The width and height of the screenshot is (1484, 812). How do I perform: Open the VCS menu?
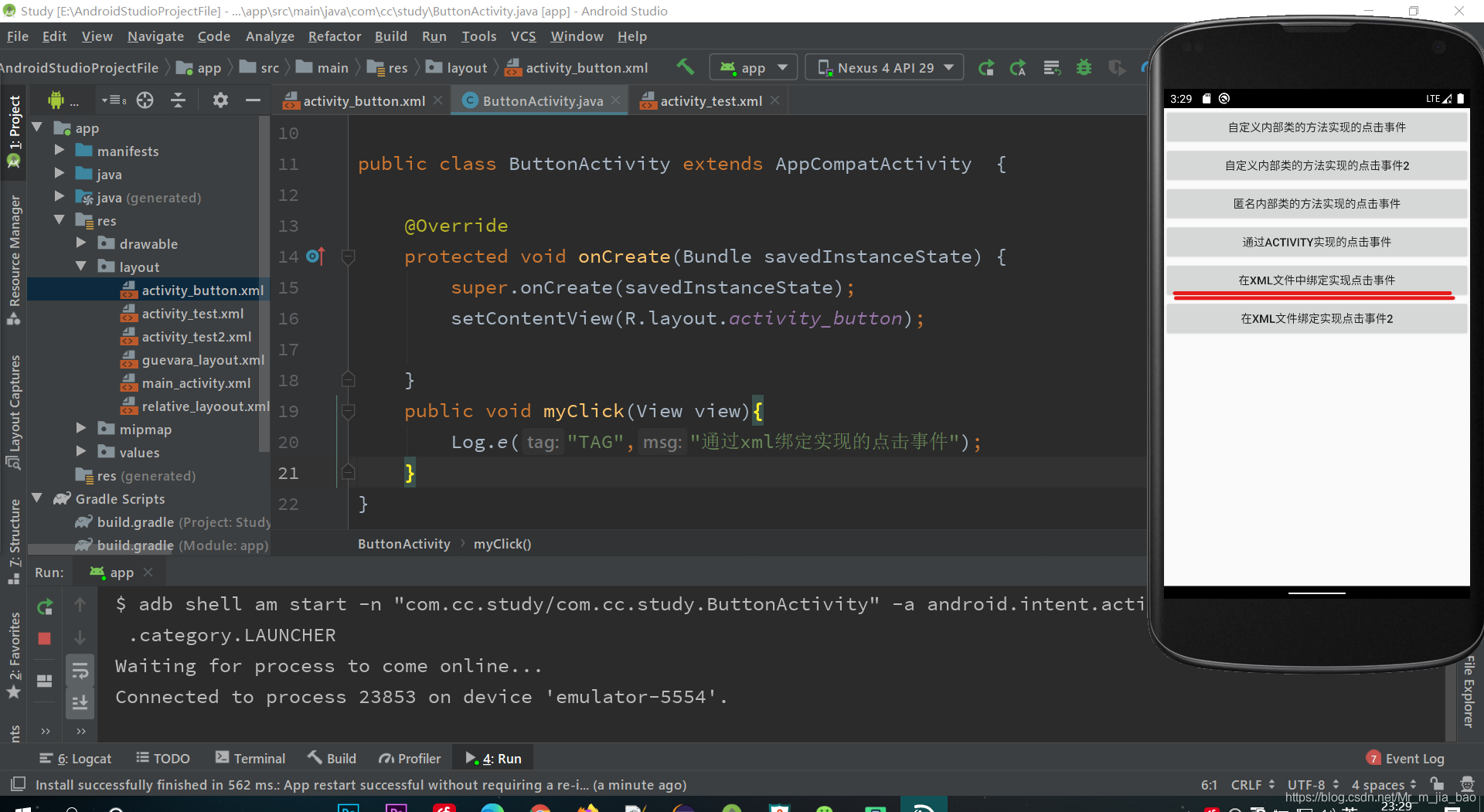(523, 36)
